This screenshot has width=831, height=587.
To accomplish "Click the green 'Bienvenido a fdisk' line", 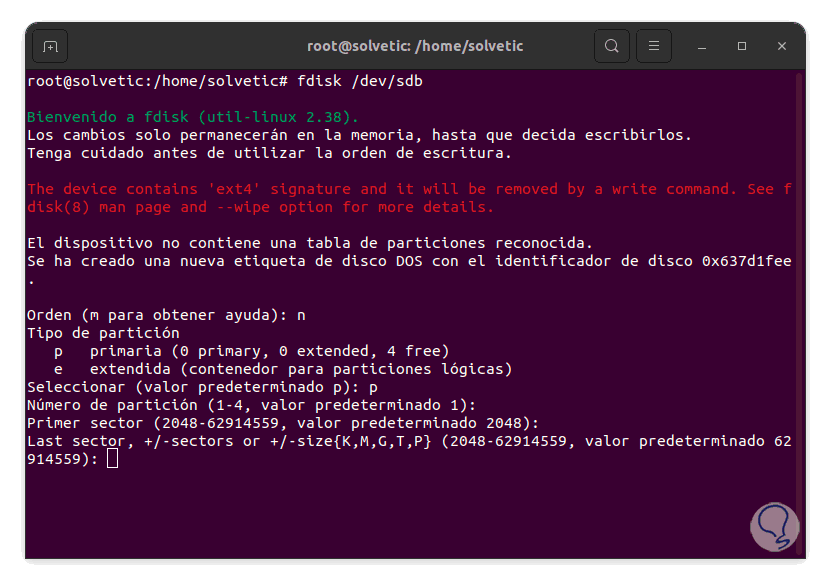I will pyautogui.click(x=192, y=117).
